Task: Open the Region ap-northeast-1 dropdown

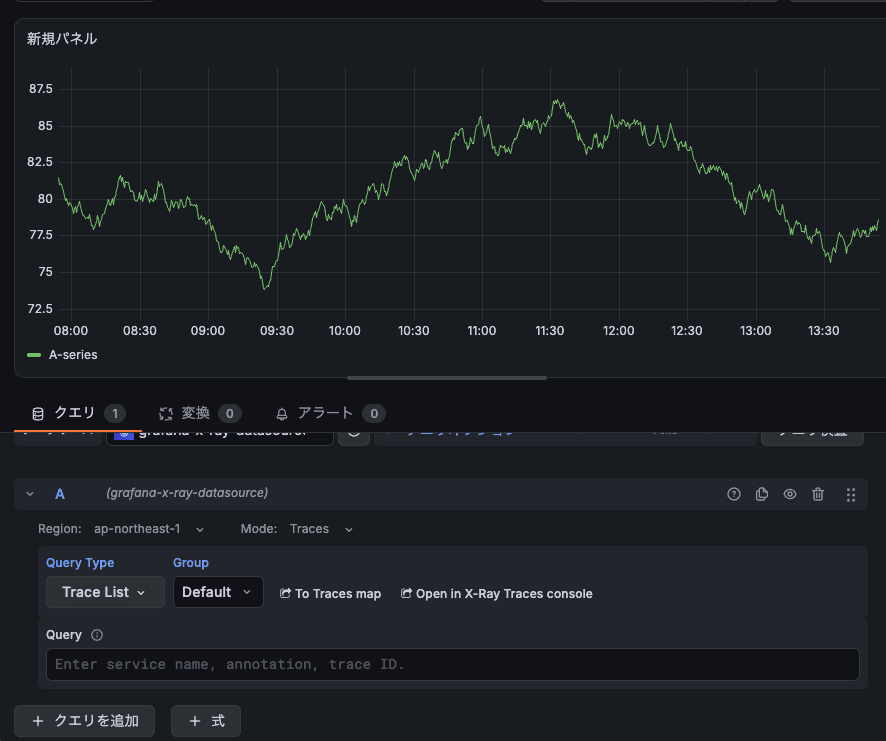Action: click(x=149, y=529)
